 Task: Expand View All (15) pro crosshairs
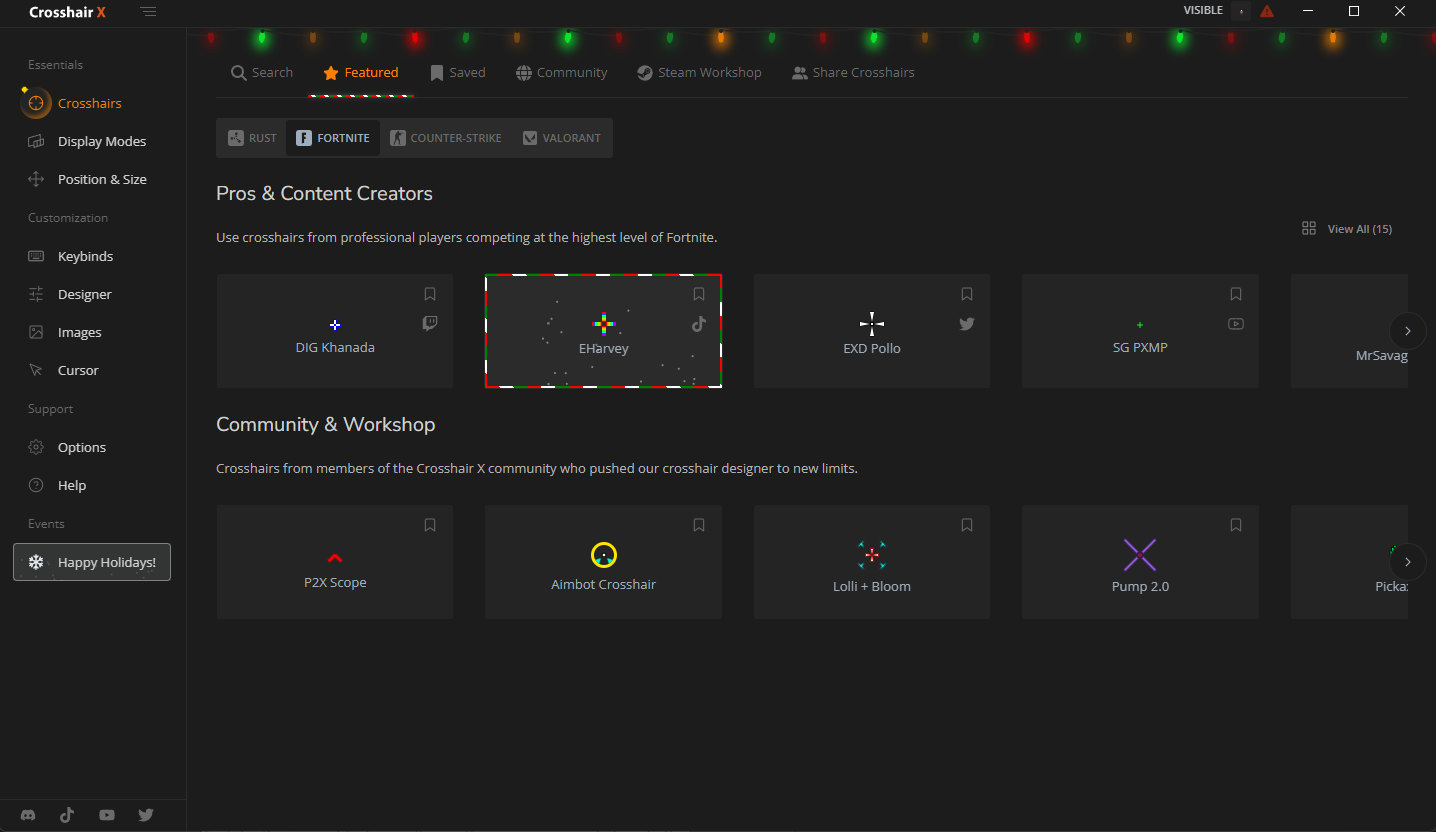click(1347, 229)
